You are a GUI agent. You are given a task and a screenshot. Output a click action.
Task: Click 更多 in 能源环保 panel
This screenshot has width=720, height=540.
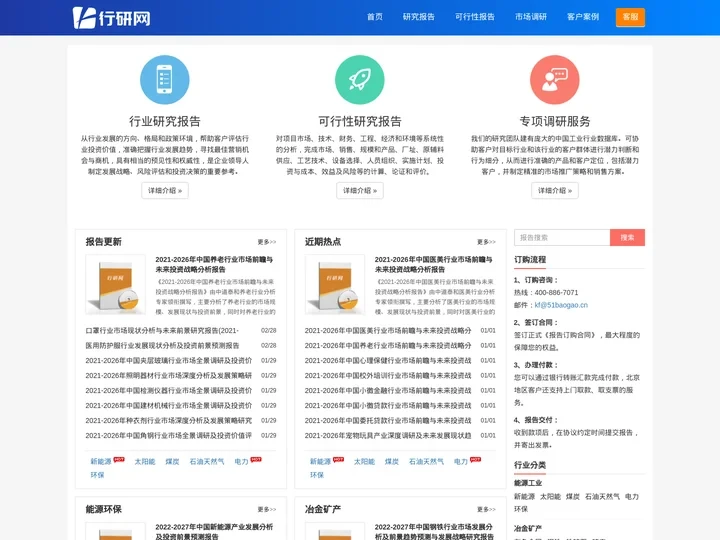tap(267, 509)
